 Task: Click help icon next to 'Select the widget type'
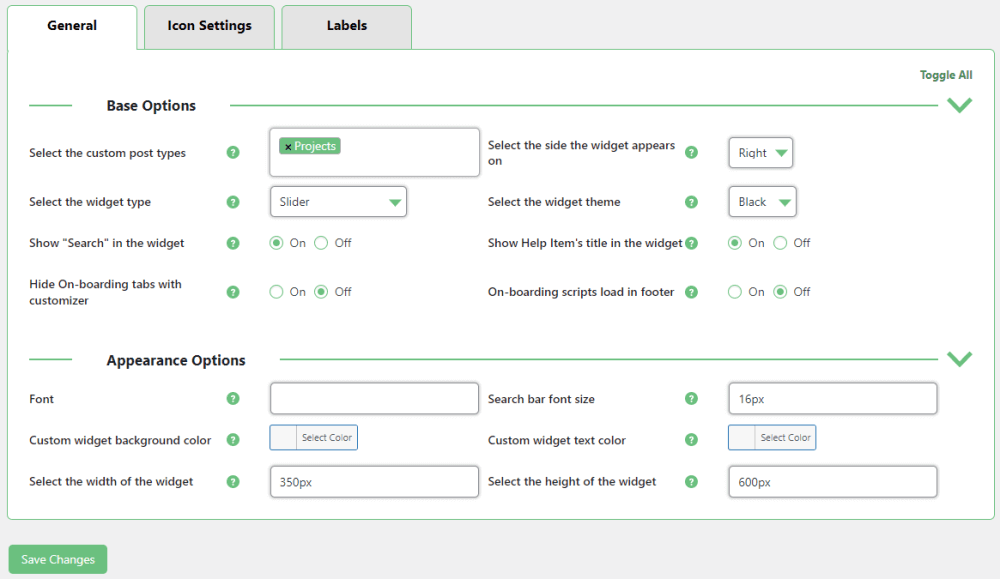point(233,202)
